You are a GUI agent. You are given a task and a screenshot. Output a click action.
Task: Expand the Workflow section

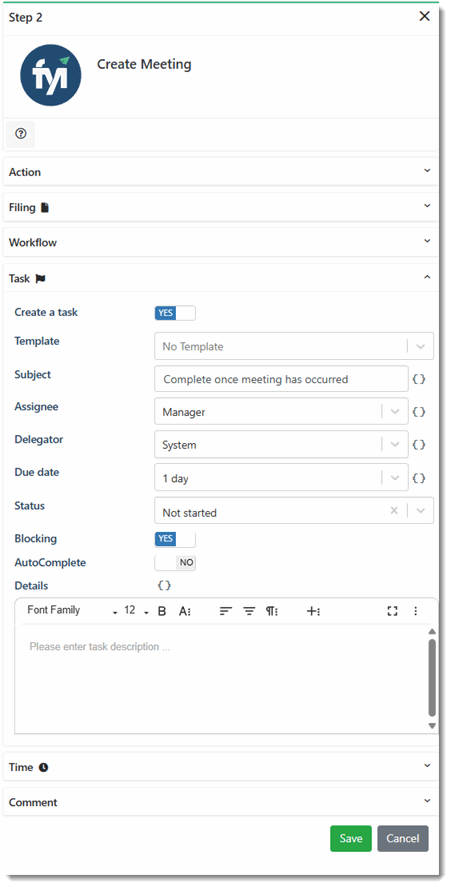tap(220, 242)
